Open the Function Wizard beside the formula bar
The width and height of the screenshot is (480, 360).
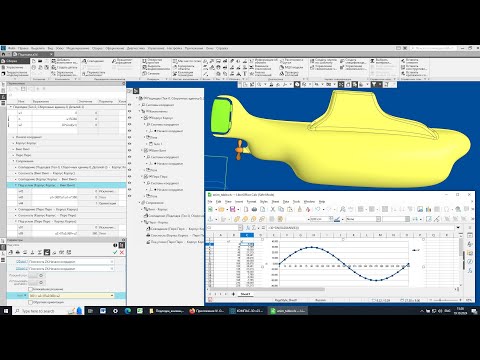pyautogui.click(x=248, y=227)
